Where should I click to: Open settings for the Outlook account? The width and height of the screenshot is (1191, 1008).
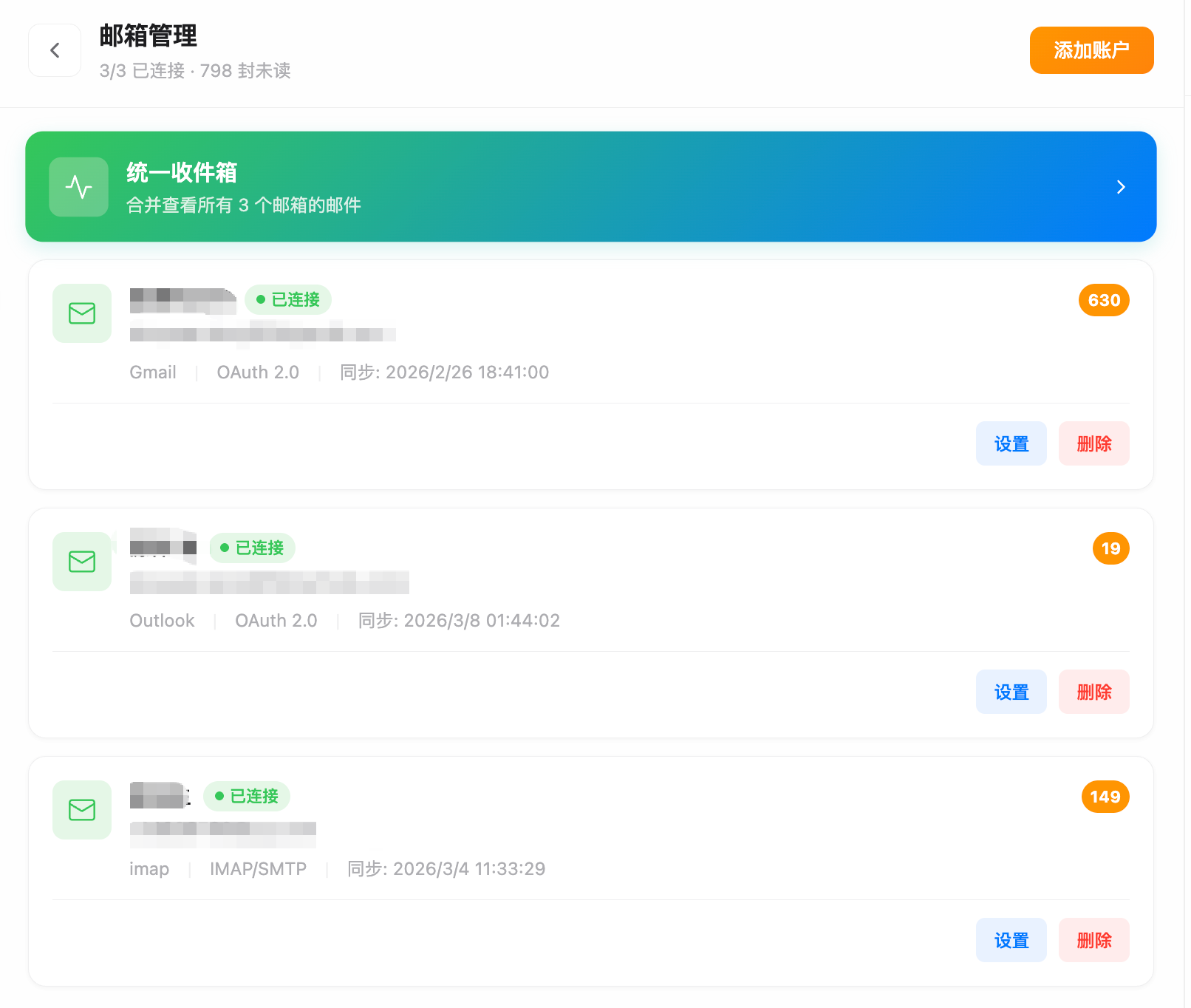point(1011,692)
